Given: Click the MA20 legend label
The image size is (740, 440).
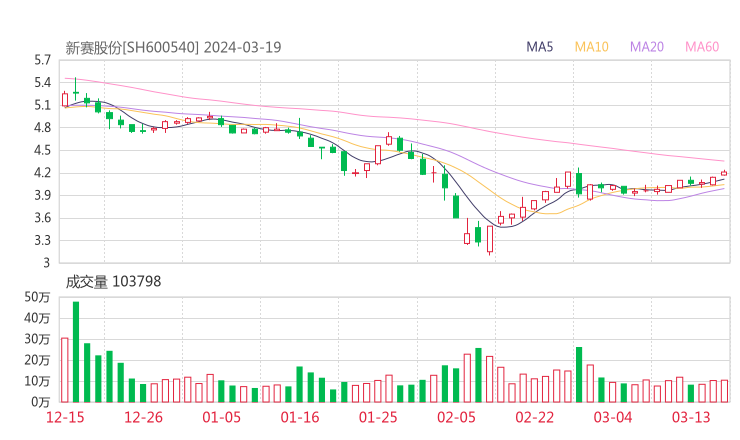Looking at the screenshot, I should pyautogui.click(x=647, y=47).
